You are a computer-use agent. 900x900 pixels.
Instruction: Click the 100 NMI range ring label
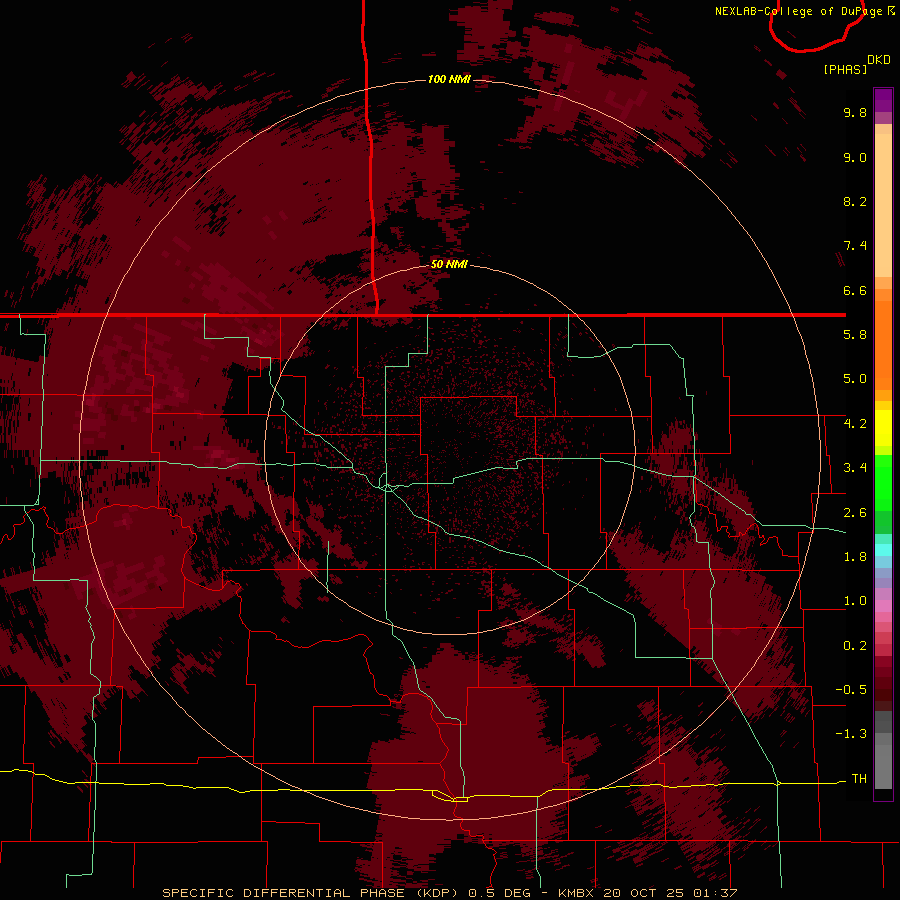click(x=449, y=79)
